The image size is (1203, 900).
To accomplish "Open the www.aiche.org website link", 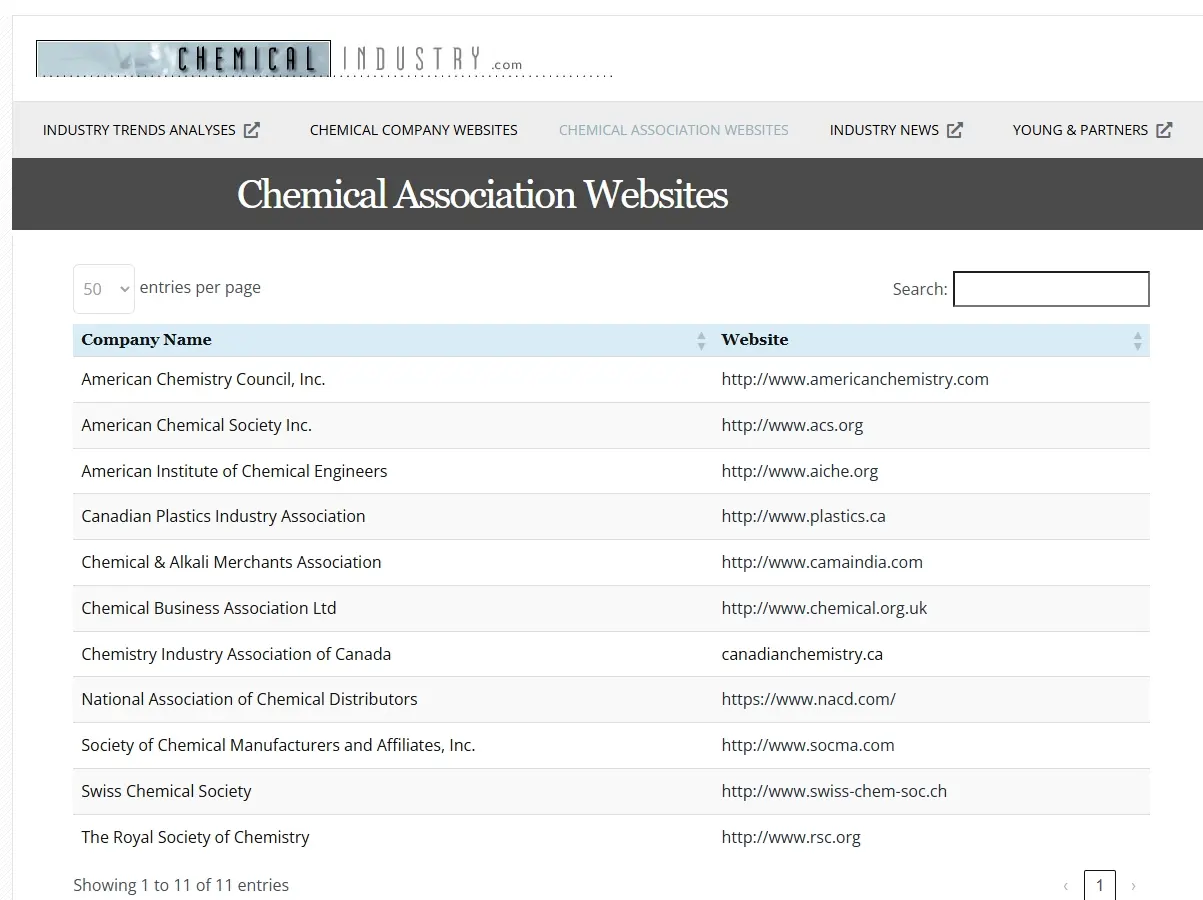I will pyautogui.click(x=799, y=471).
